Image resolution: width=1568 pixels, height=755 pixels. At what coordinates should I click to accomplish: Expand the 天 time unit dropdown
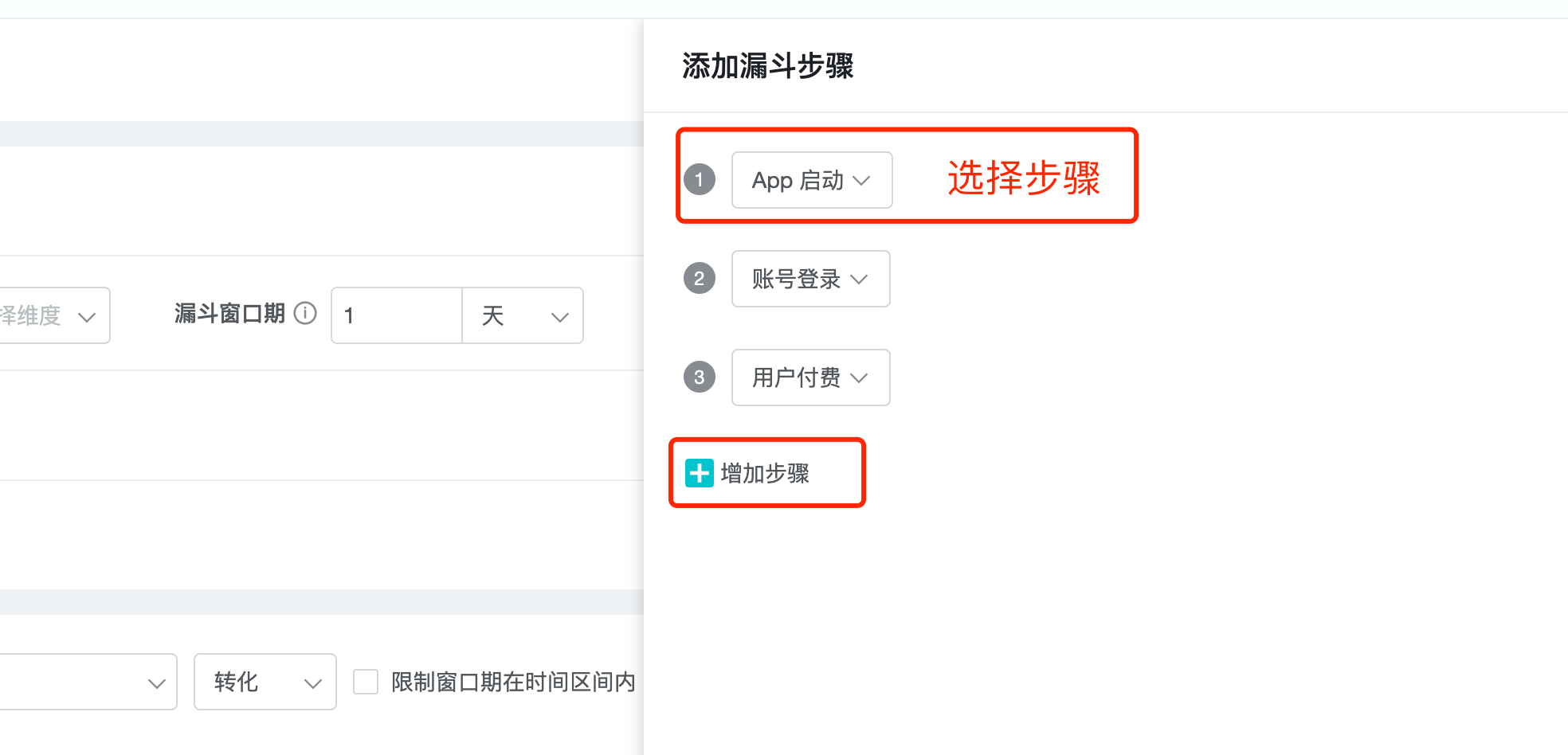(x=523, y=315)
